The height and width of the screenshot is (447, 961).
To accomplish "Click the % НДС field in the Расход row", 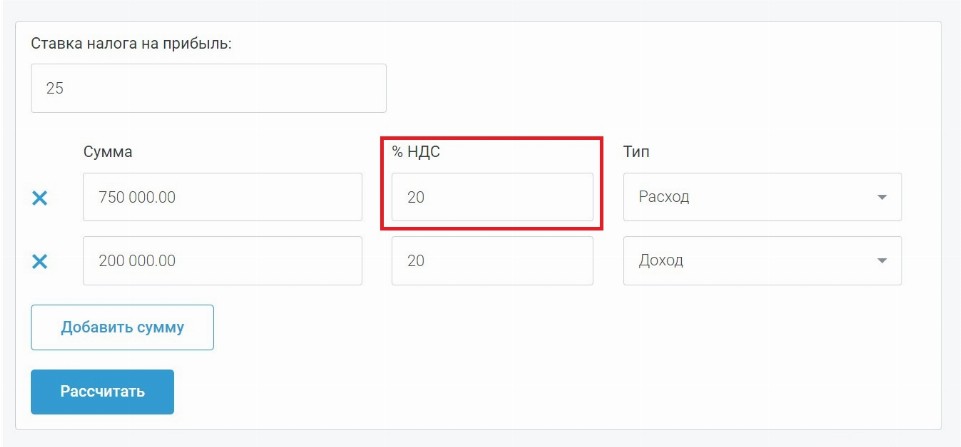I will pos(492,198).
